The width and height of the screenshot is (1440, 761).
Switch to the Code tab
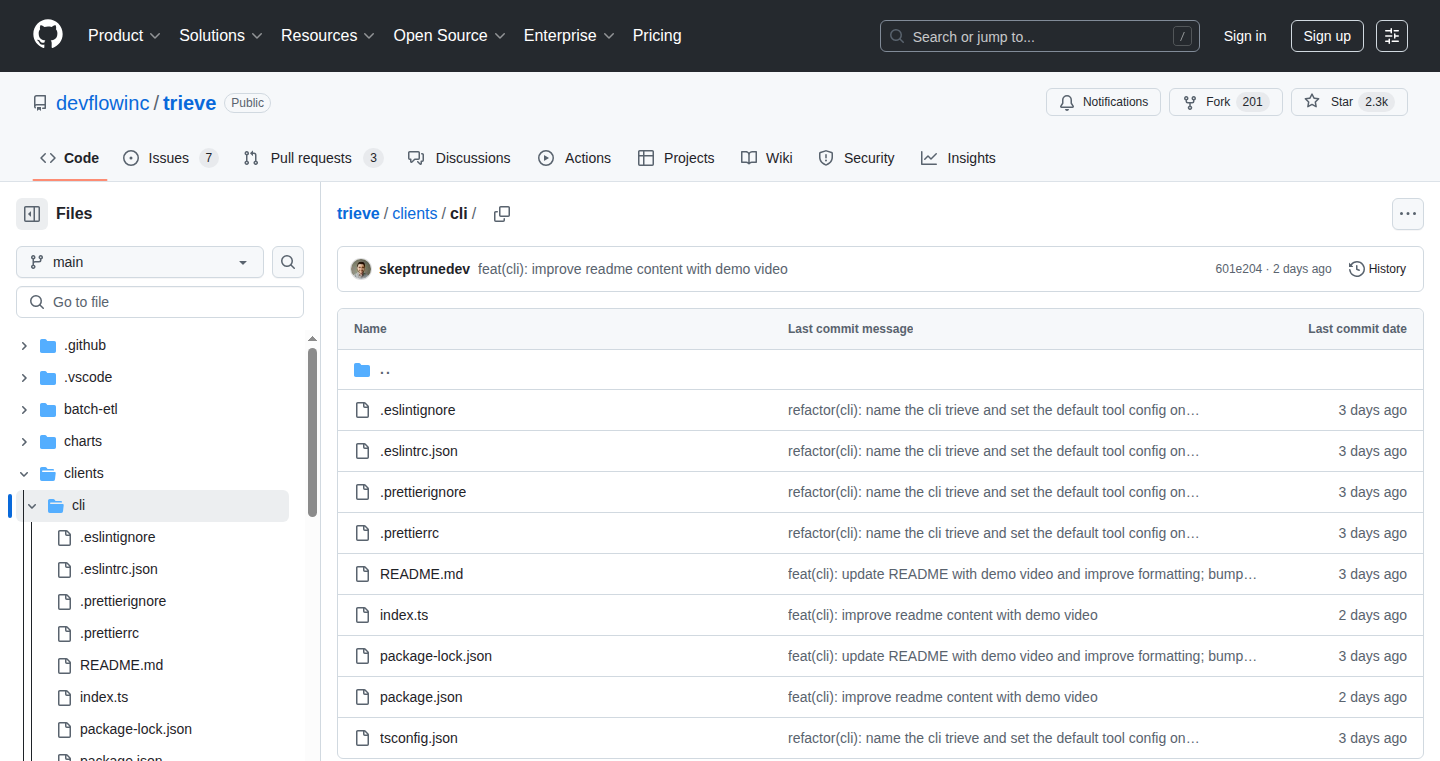[x=70, y=158]
